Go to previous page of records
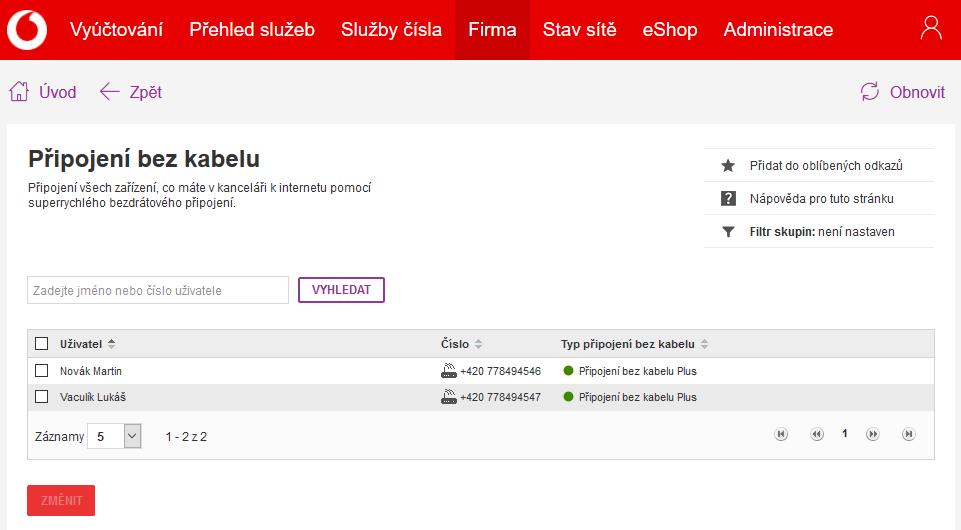This screenshot has height=530, width=961. [817, 434]
